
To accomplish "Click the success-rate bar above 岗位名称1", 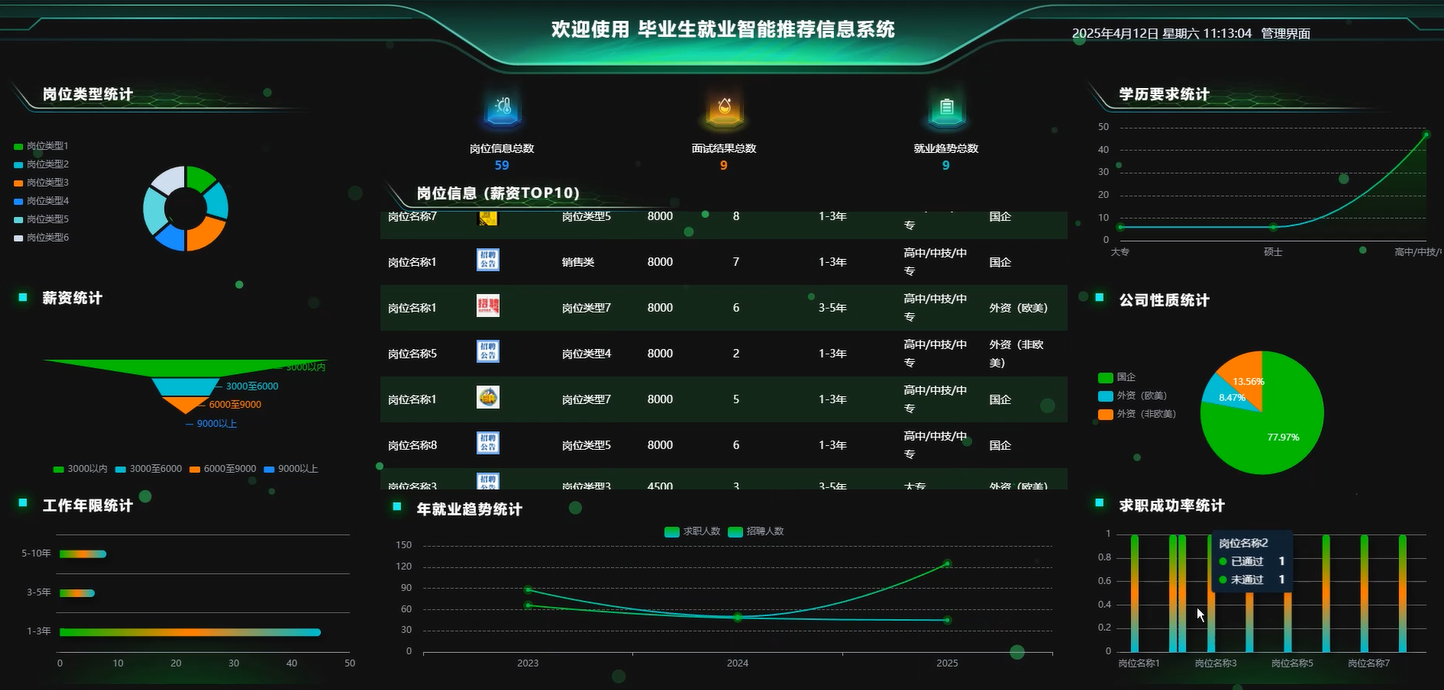I will coord(1134,593).
